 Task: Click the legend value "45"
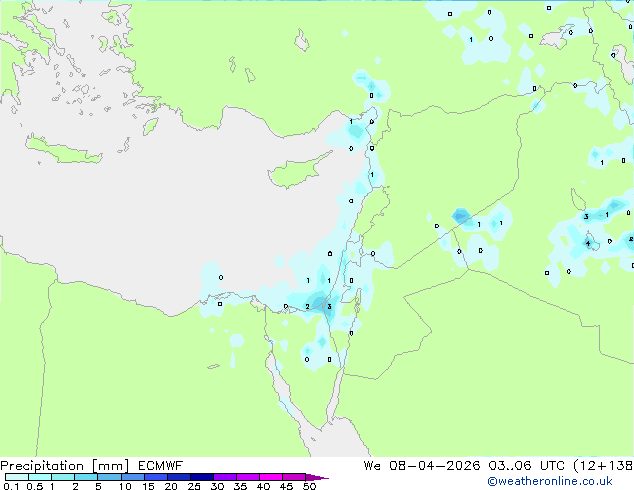click(x=286, y=486)
